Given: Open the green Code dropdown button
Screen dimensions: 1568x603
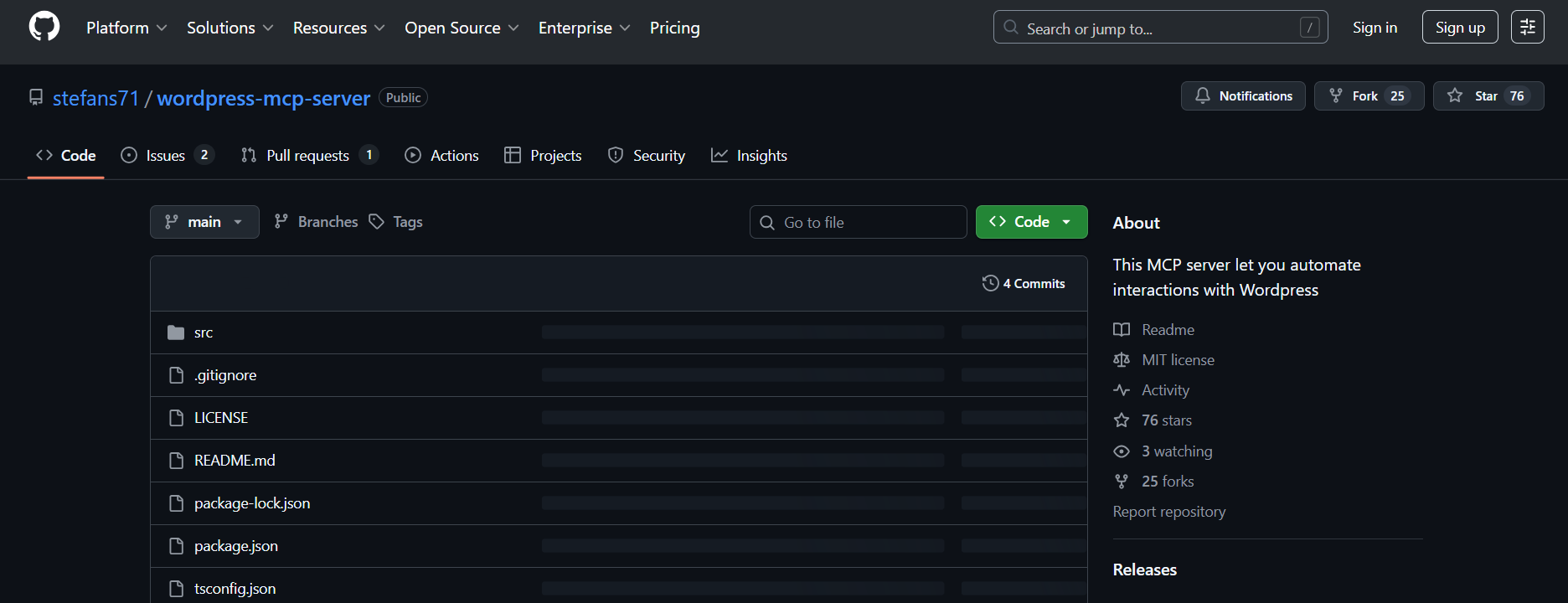Looking at the screenshot, I should 1031,222.
